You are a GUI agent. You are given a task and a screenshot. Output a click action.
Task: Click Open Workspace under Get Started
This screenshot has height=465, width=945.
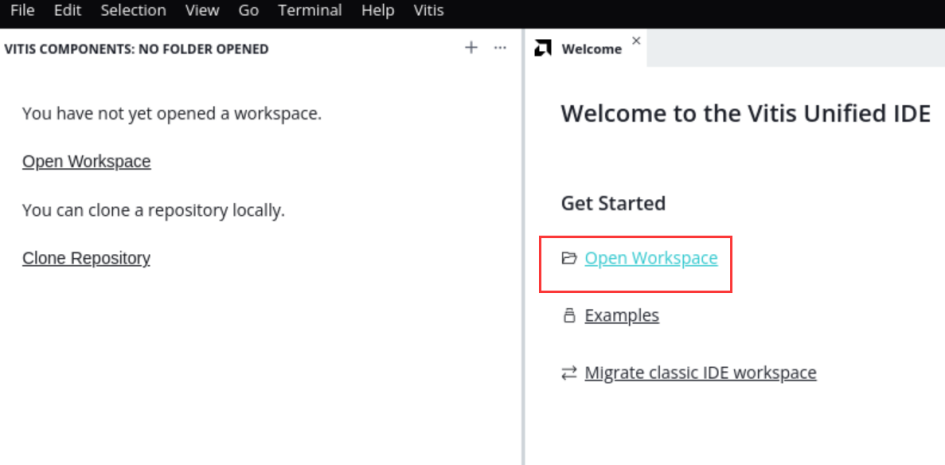pyautogui.click(x=651, y=258)
